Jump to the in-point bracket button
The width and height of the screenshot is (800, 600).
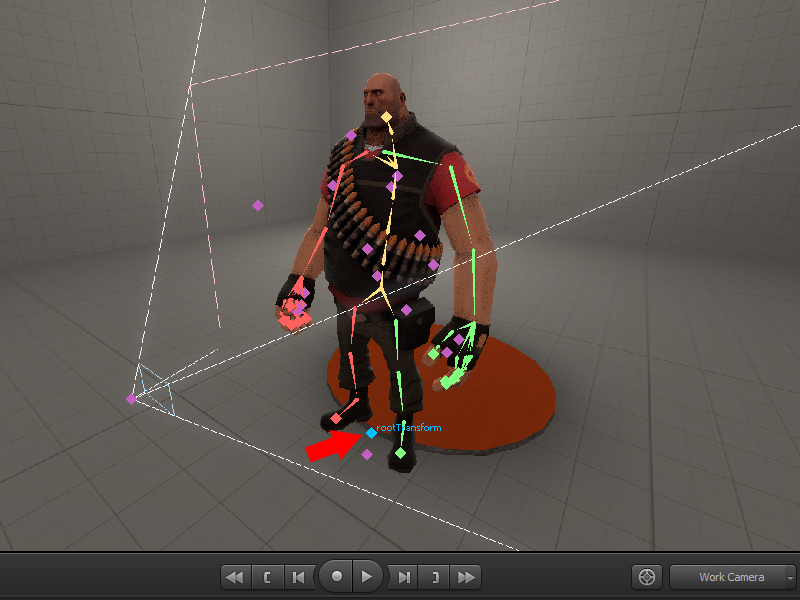[x=267, y=577]
